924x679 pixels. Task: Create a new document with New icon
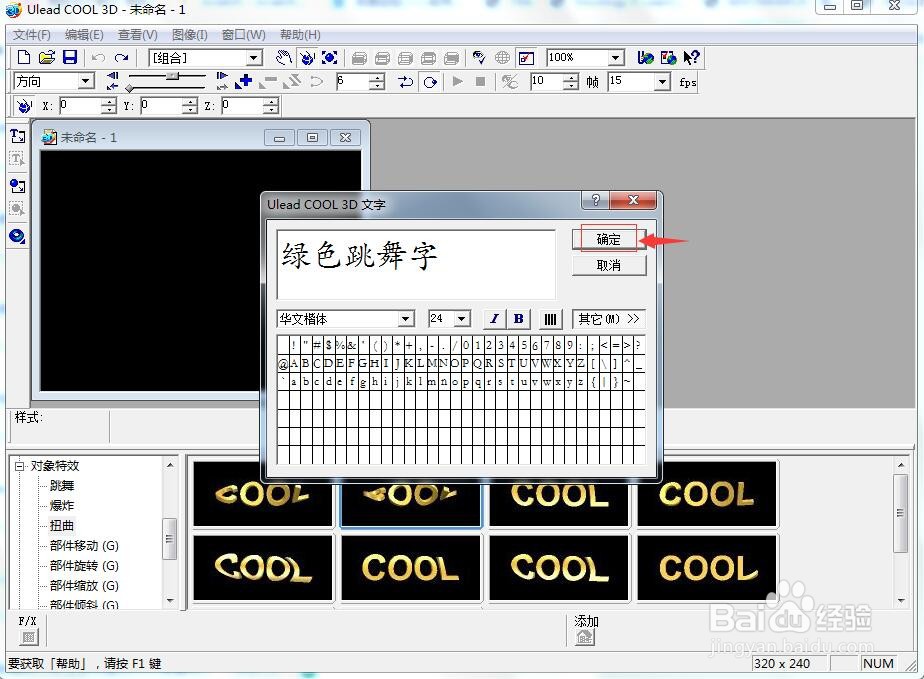point(24,58)
